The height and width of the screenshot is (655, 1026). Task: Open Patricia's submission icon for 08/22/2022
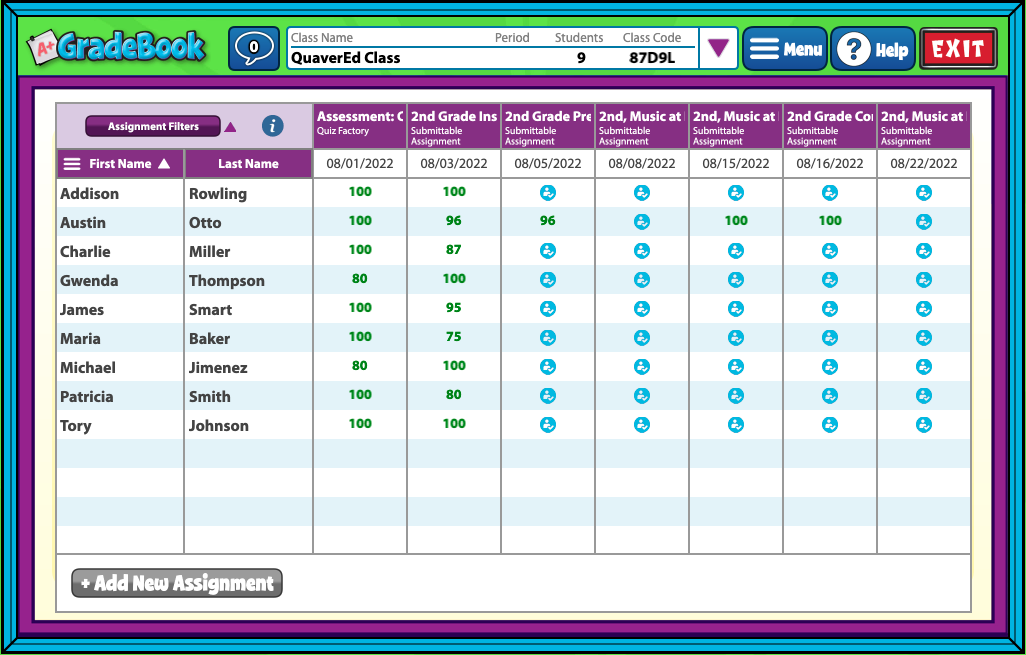tap(924, 396)
